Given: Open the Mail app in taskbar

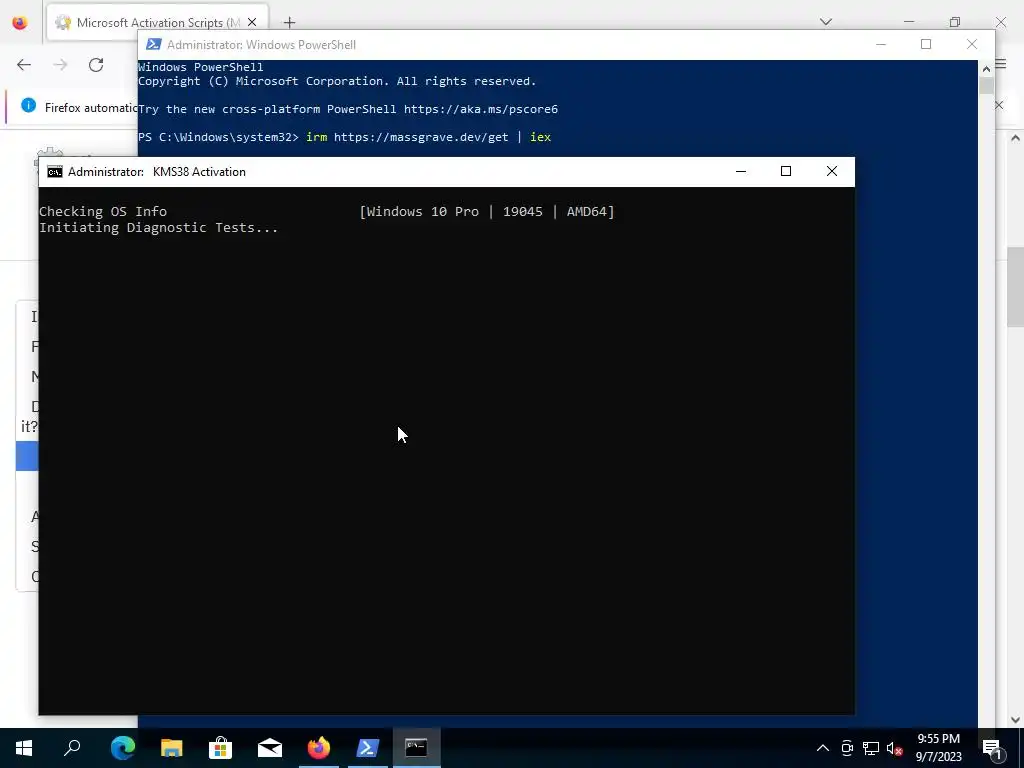Looking at the screenshot, I should (270, 748).
